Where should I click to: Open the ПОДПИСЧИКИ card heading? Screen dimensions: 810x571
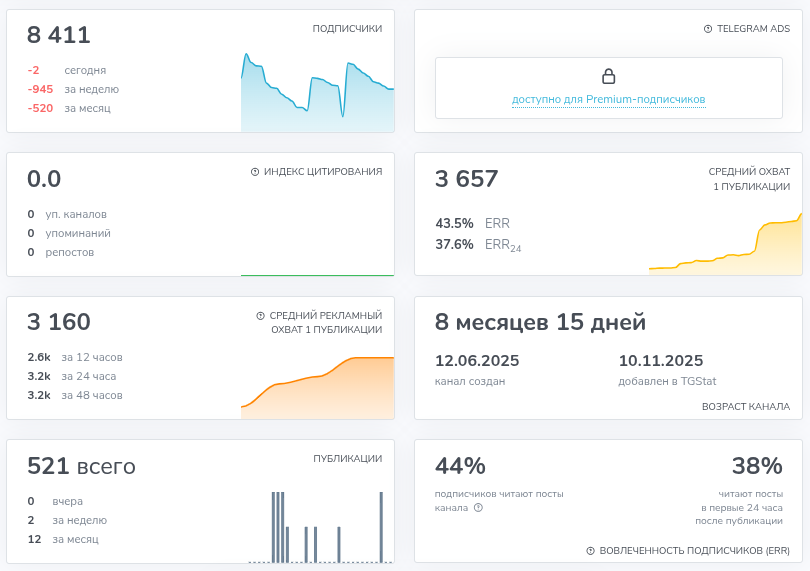tap(347, 29)
